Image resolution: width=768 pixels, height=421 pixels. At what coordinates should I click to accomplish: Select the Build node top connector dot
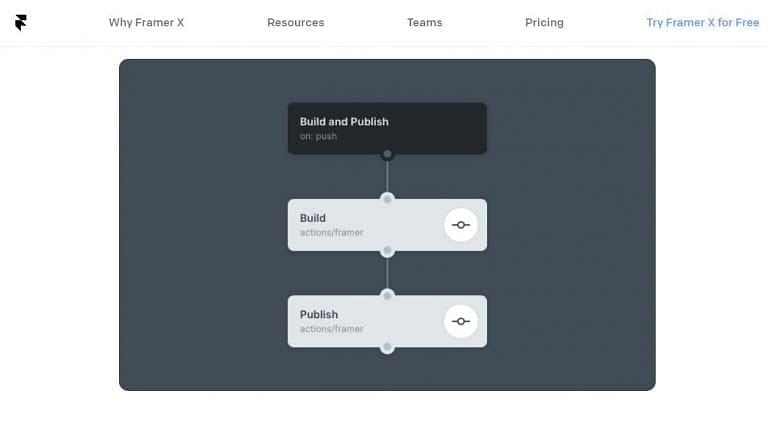tap(387, 199)
